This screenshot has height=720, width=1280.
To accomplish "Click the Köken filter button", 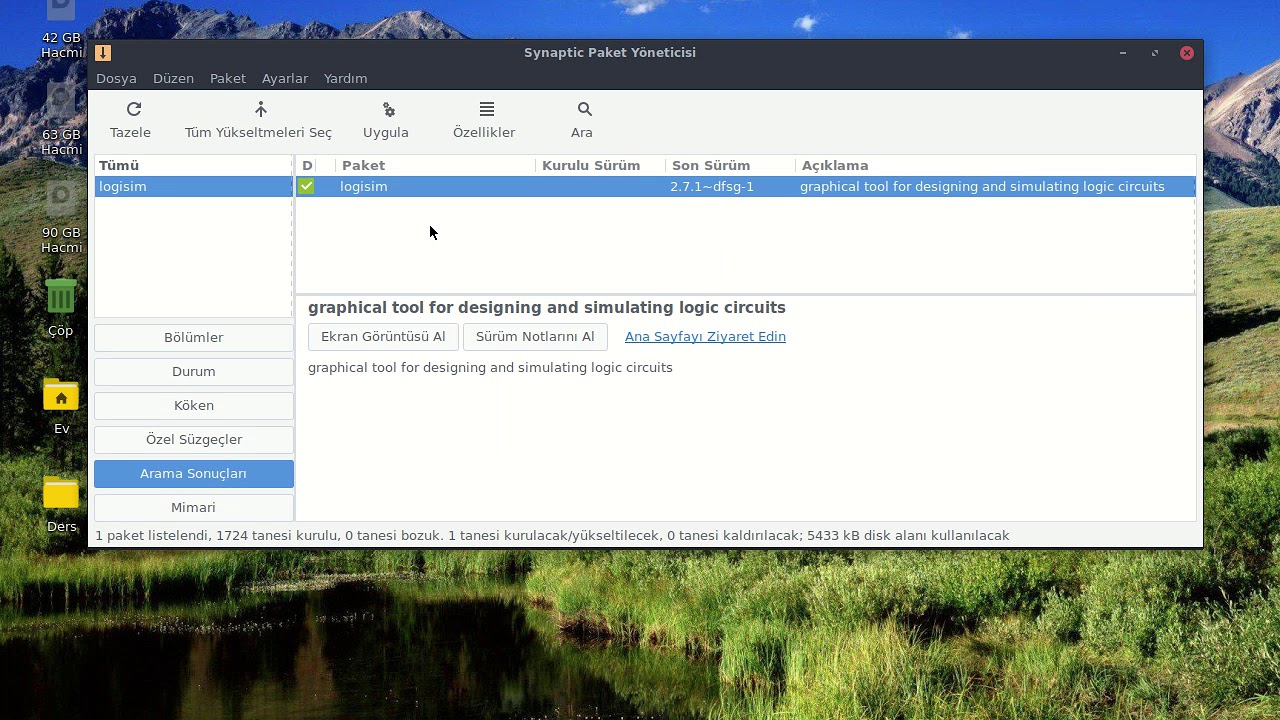I will [194, 406].
